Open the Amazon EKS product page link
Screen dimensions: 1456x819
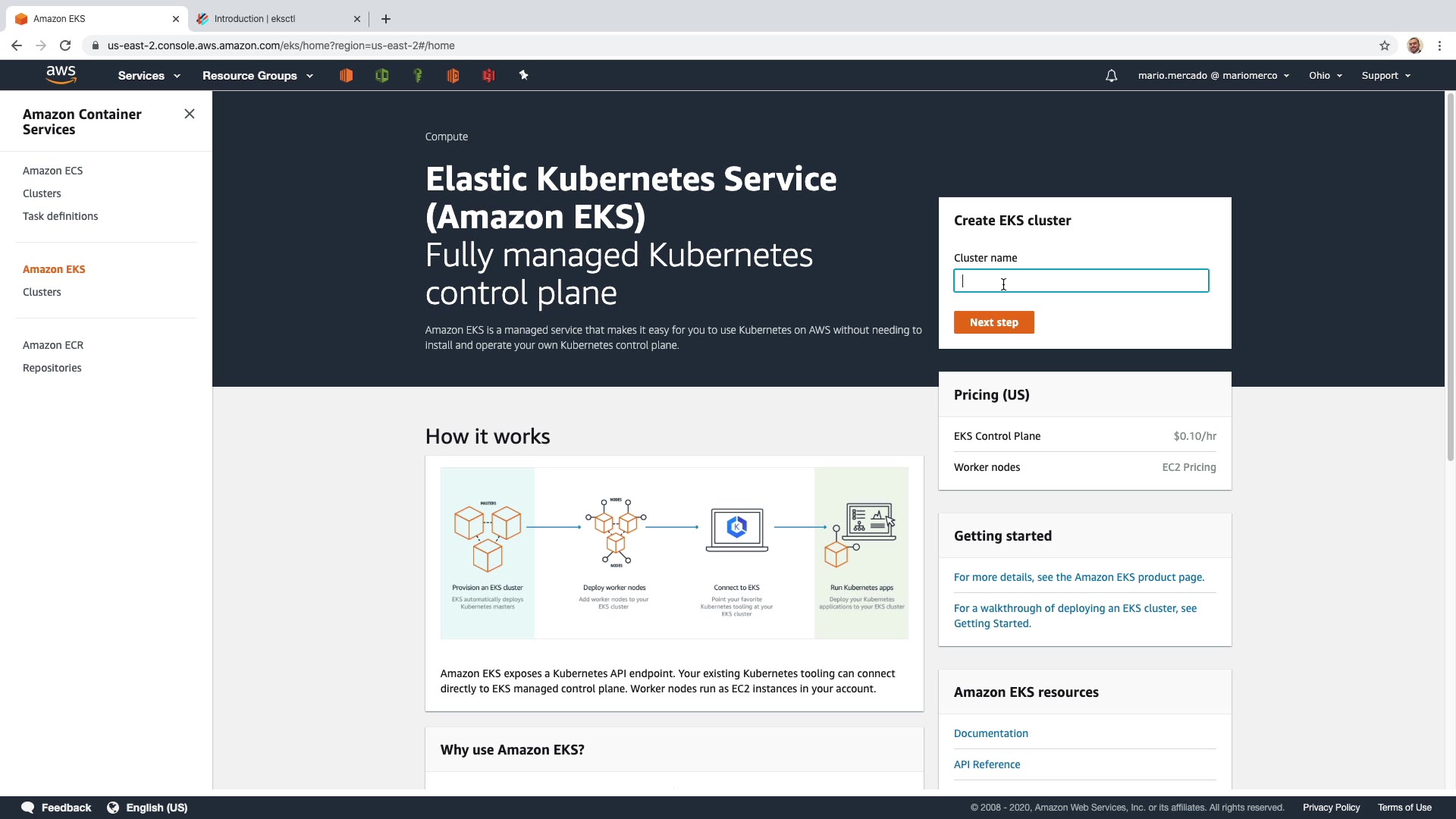click(1078, 577)
